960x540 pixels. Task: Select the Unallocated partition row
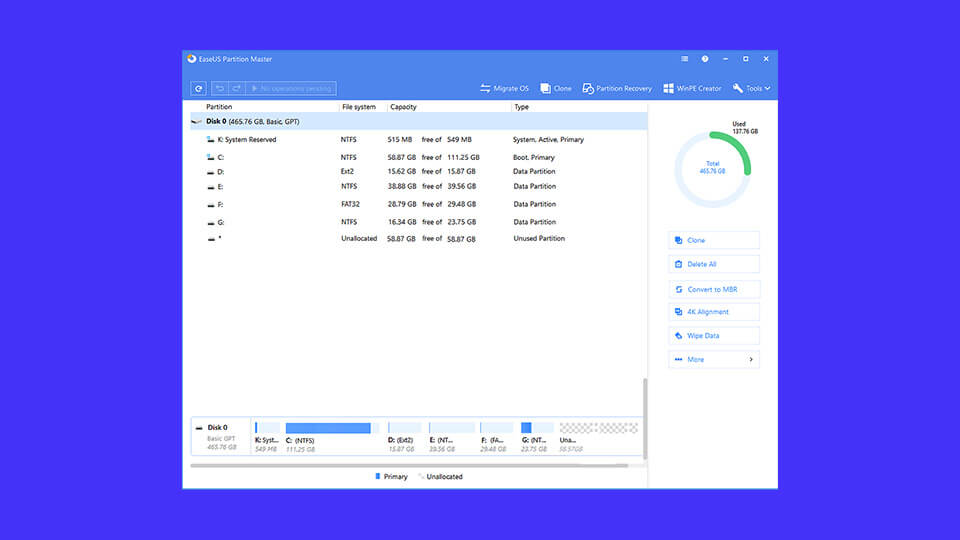419,239
